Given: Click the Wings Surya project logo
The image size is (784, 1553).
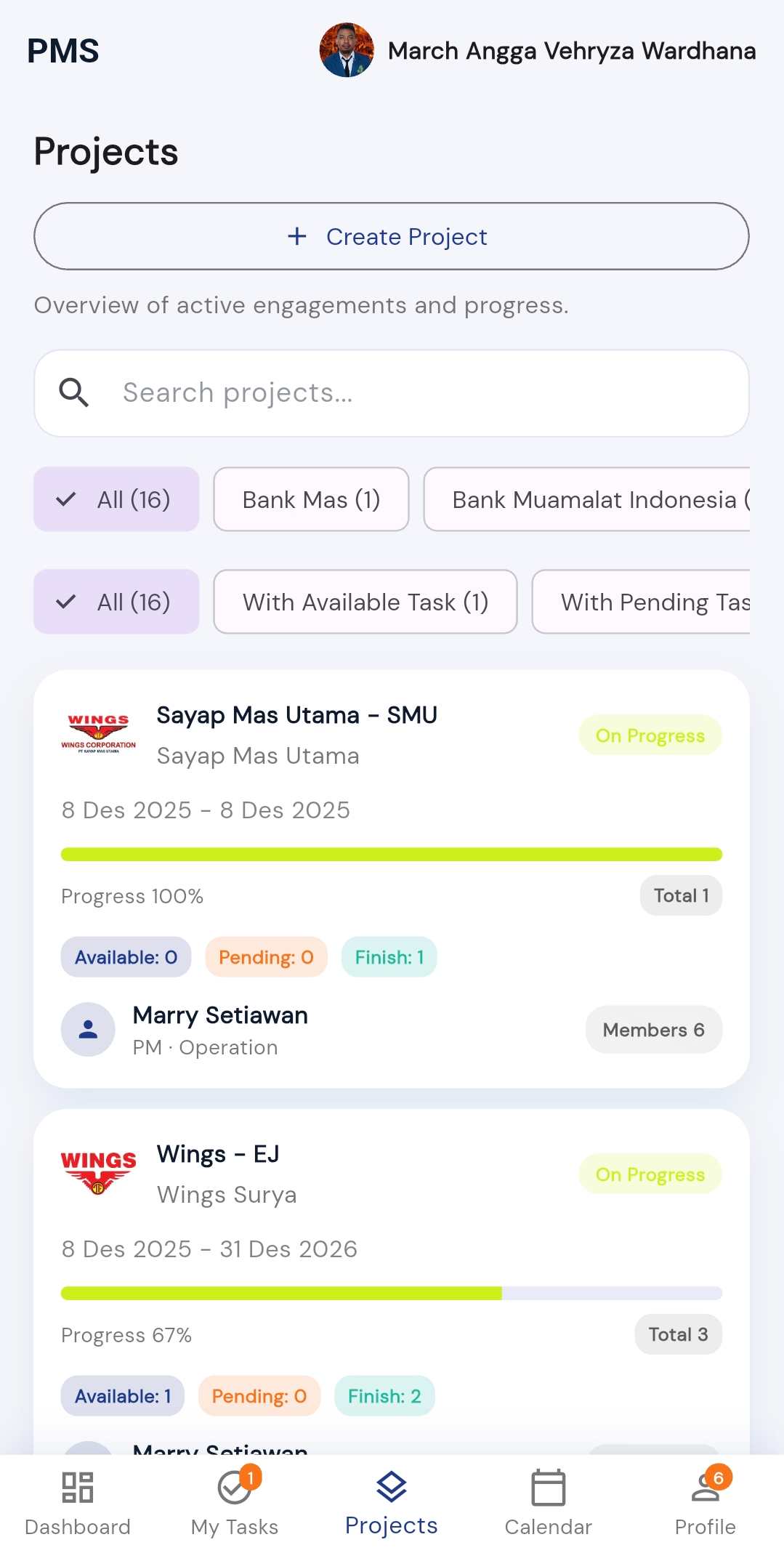Looking at the screenshot, I should pyautogui.click(x=98, y=1172).
